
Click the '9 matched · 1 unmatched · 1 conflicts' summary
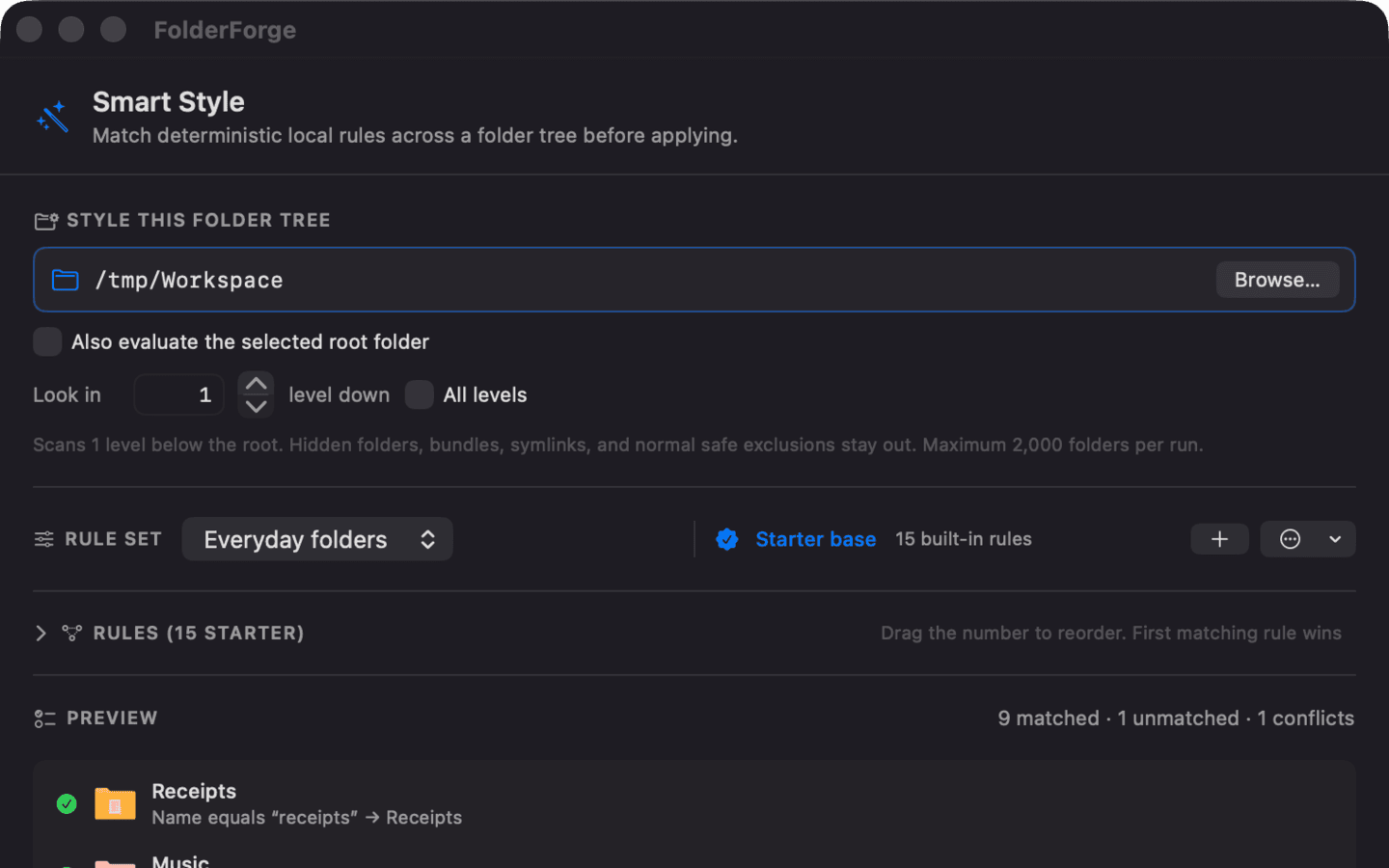[x=1176, y=719]
